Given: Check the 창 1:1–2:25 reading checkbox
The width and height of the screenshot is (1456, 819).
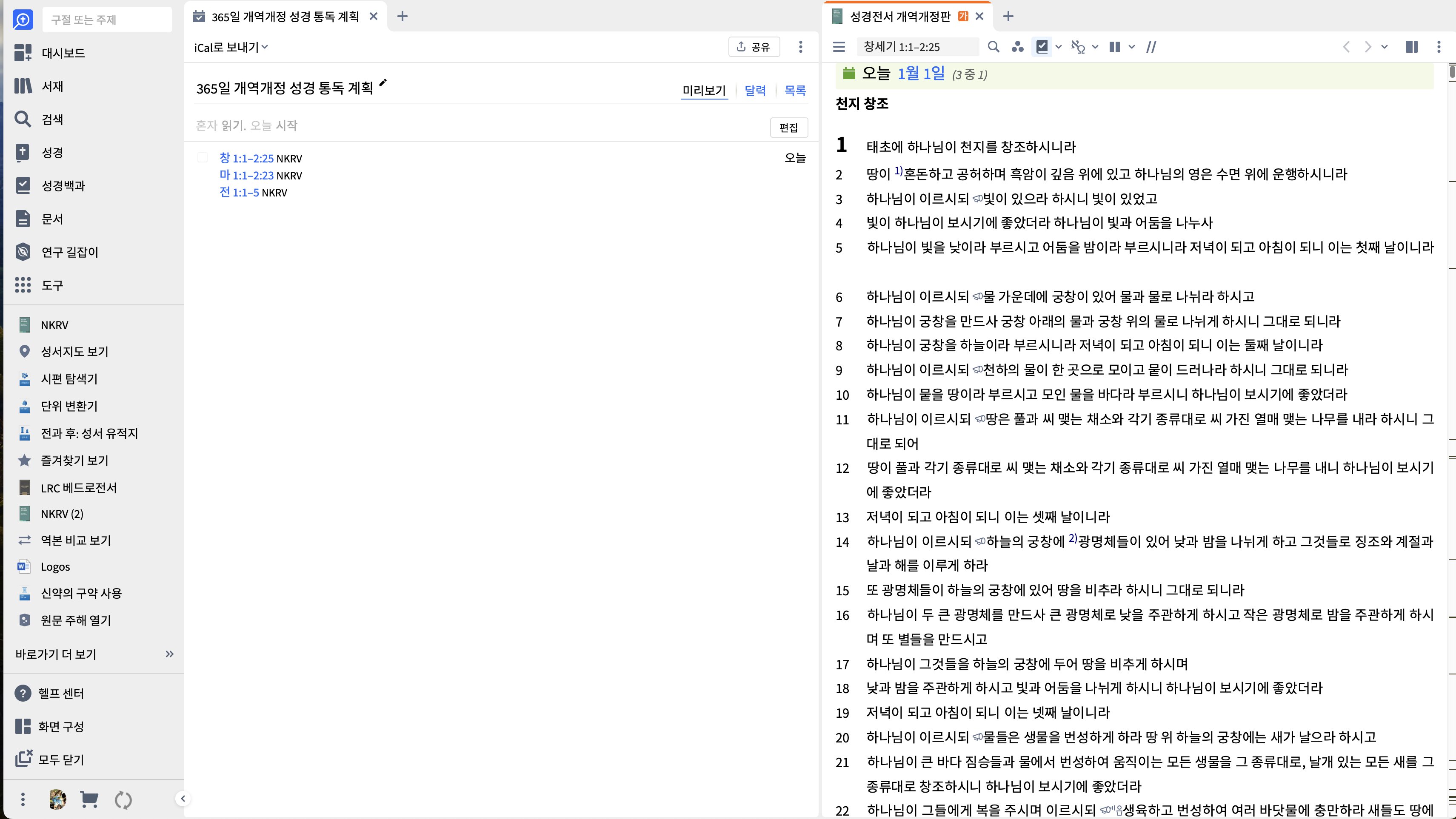Looking at the screenshot, I should pos(203,158).
